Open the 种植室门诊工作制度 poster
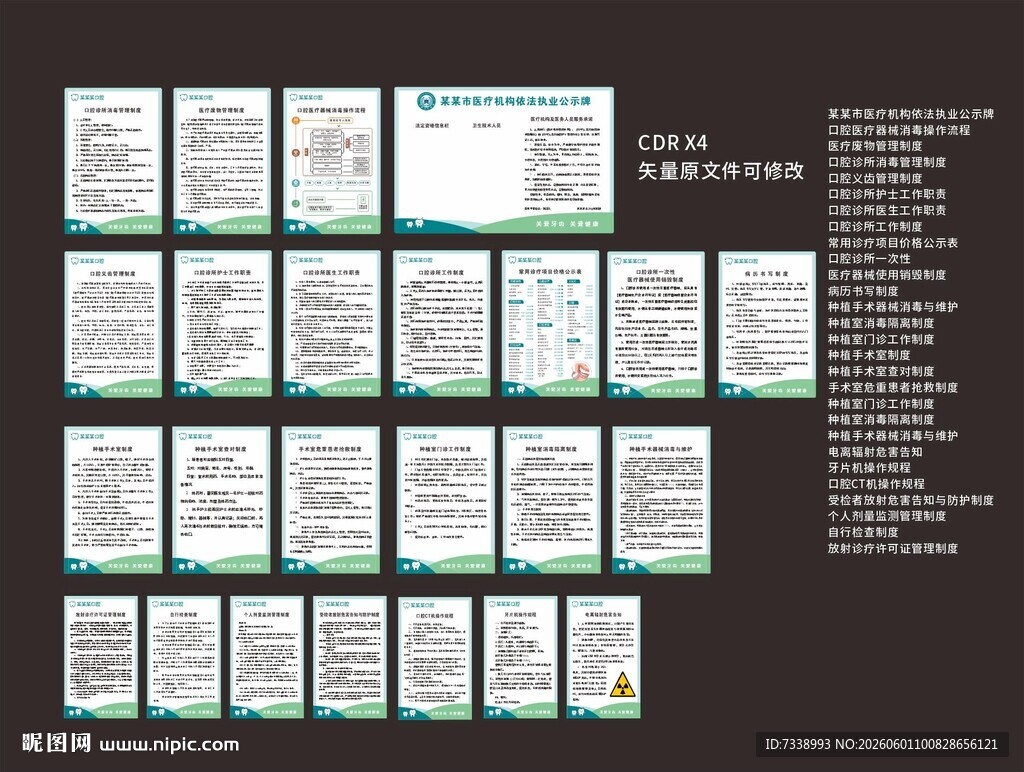This screenshot has width=1024, height=772. tap(445, 500)
